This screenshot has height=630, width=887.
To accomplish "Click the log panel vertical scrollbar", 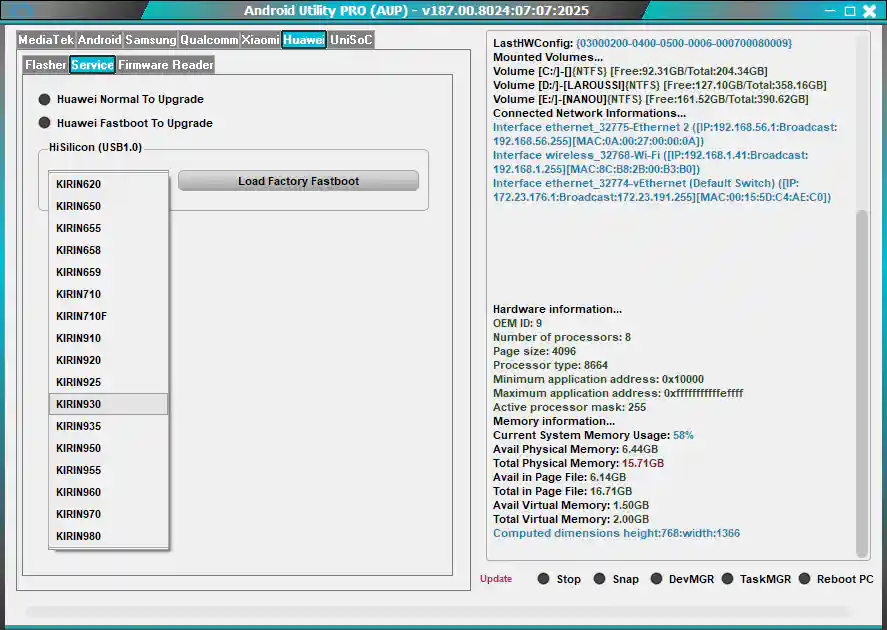I will [x=862, y=383].
